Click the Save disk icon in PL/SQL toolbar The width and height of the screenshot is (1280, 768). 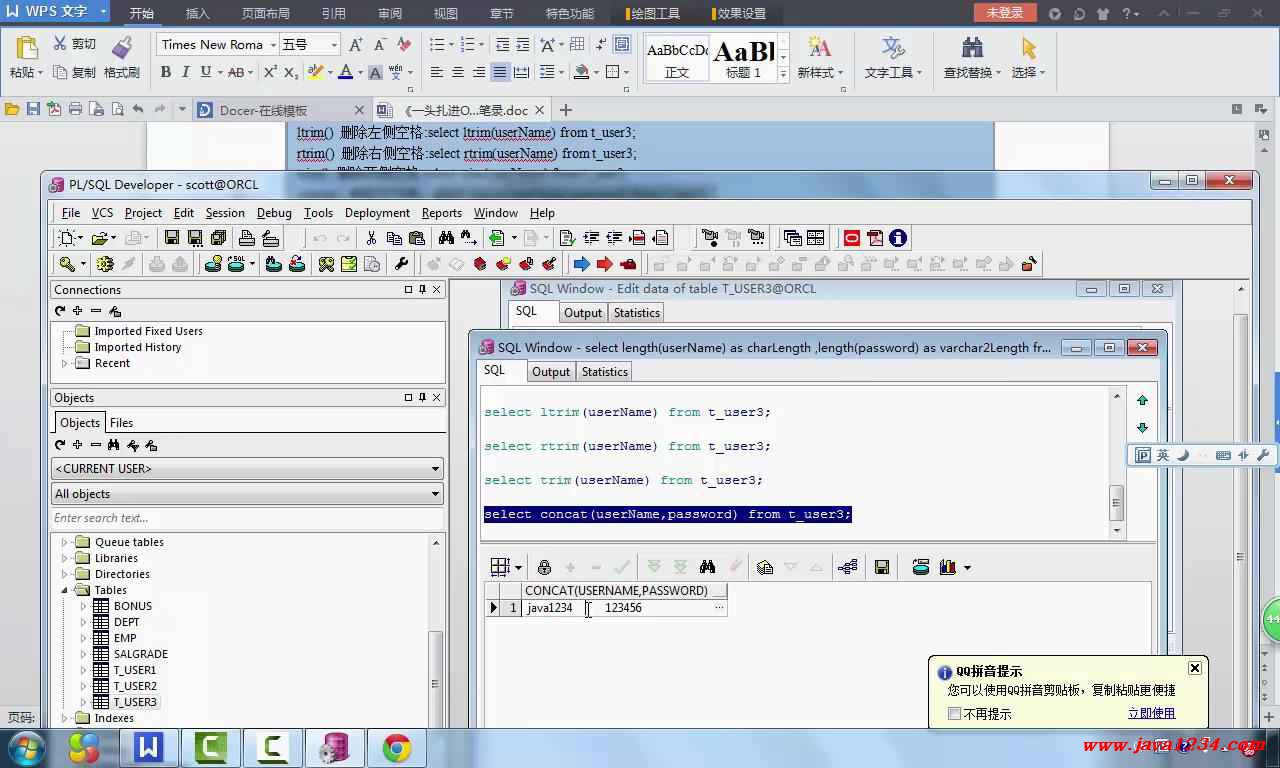(x=172, y=238)
